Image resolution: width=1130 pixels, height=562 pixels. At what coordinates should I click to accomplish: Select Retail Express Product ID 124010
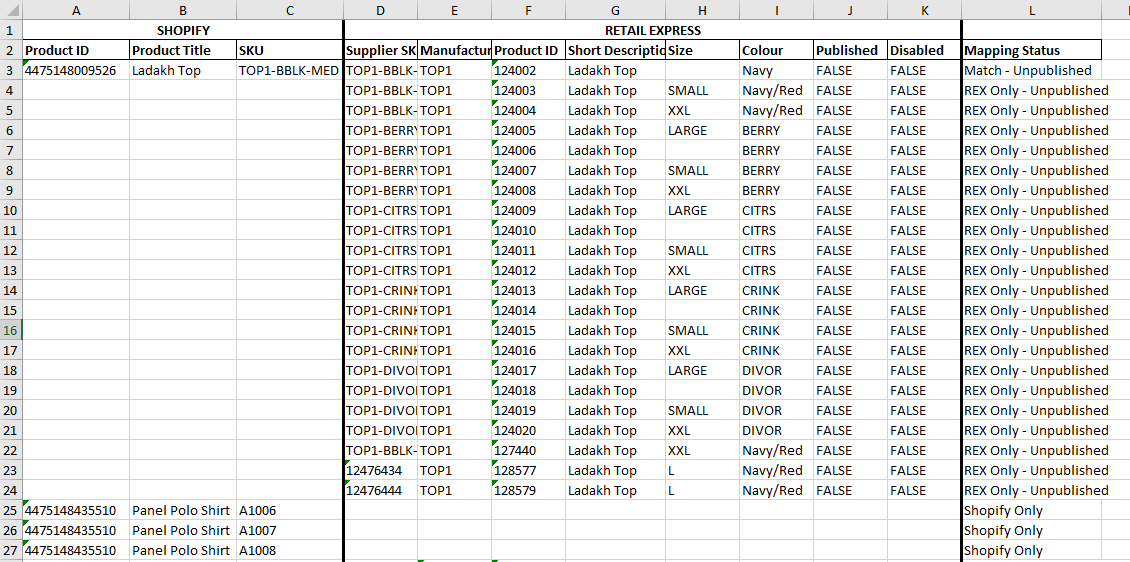coord(529,231)
